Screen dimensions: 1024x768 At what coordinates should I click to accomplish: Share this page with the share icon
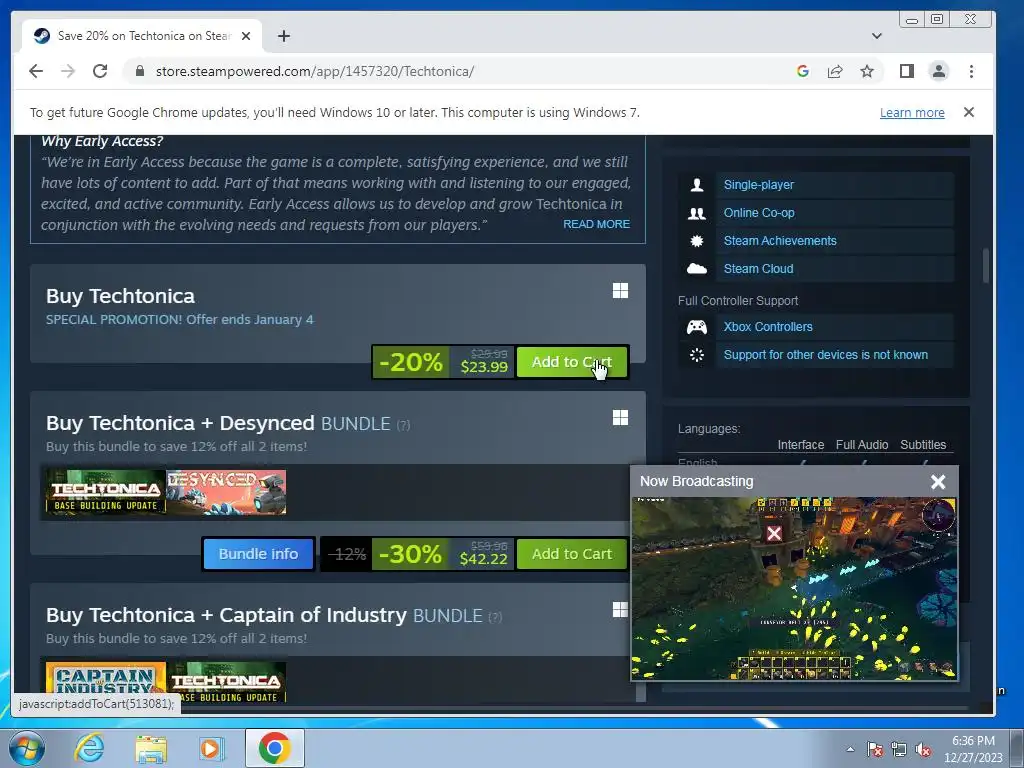[835, 71]
